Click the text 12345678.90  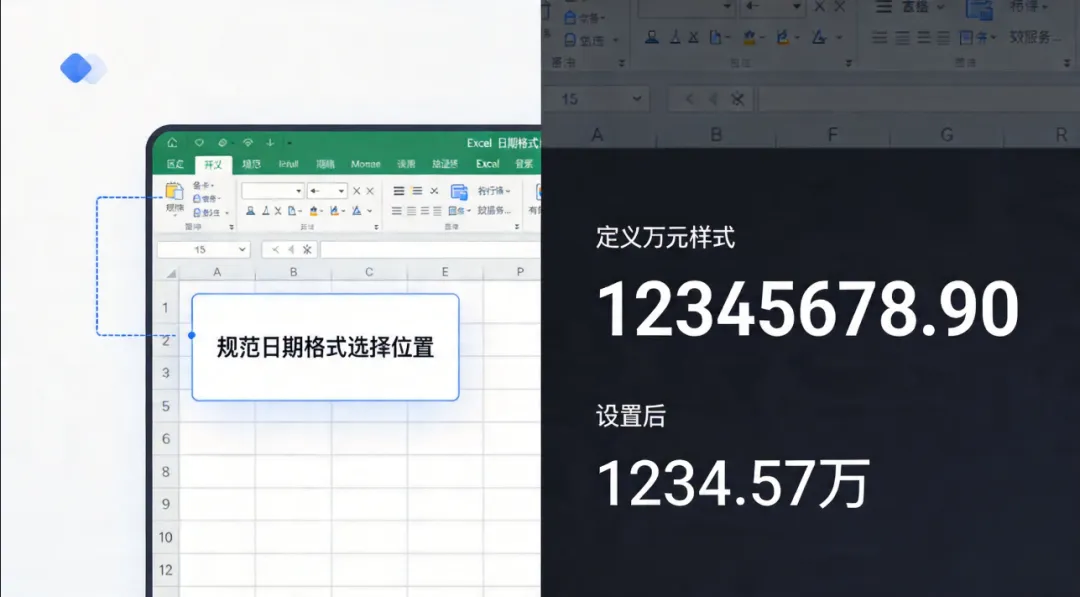807,309
